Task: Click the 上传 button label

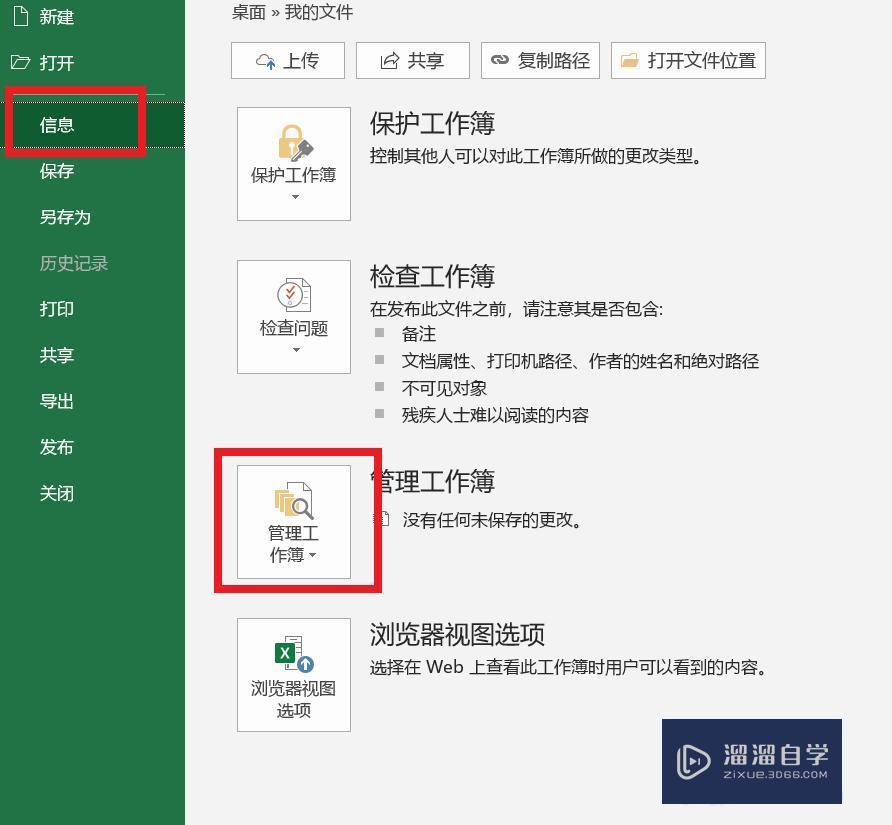Action: click(x=302, y=60)
